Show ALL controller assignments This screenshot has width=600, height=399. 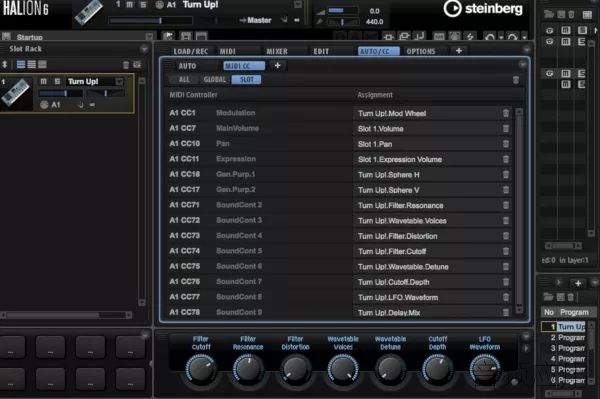(x=184, y=80)
